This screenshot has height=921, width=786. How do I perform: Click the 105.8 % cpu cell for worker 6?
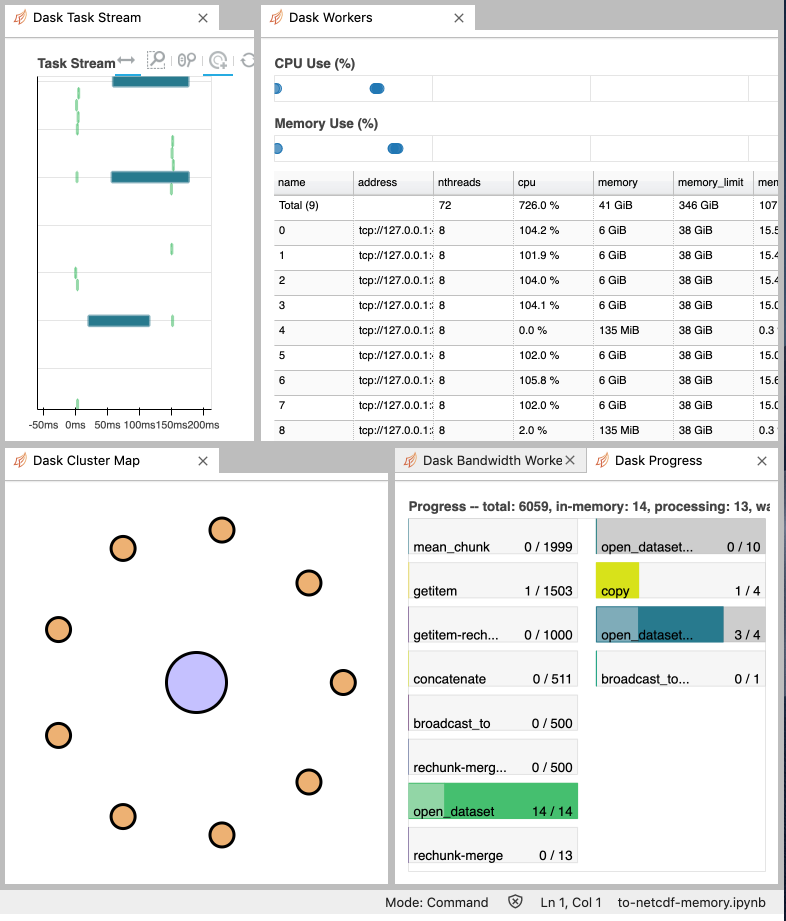(x=553, y=381)
